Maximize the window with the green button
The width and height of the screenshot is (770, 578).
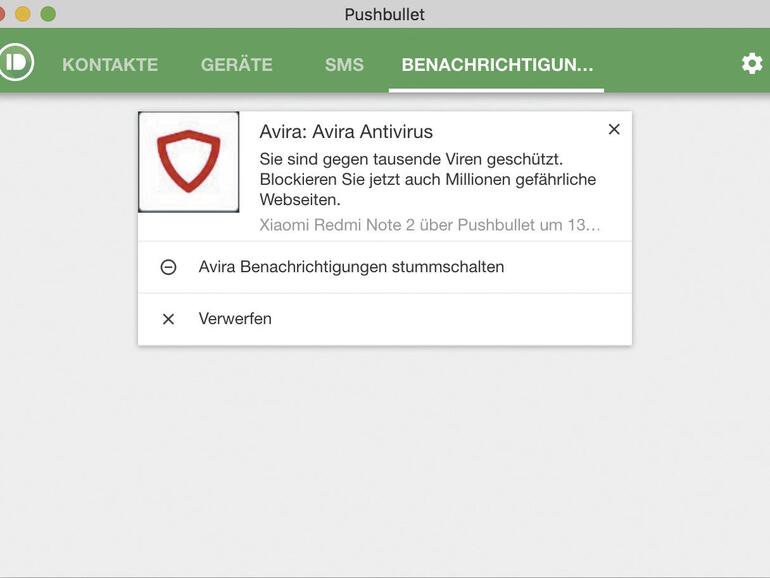click(48, 14)
